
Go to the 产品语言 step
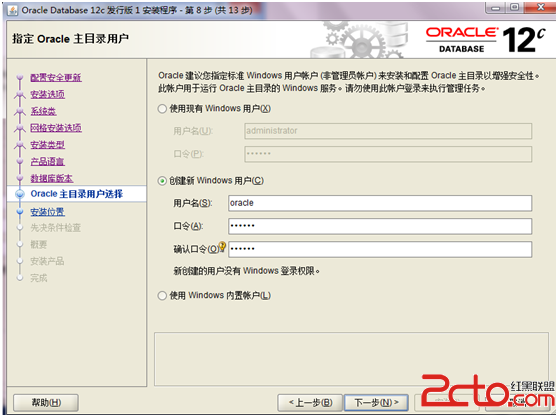tap(48, 162)
